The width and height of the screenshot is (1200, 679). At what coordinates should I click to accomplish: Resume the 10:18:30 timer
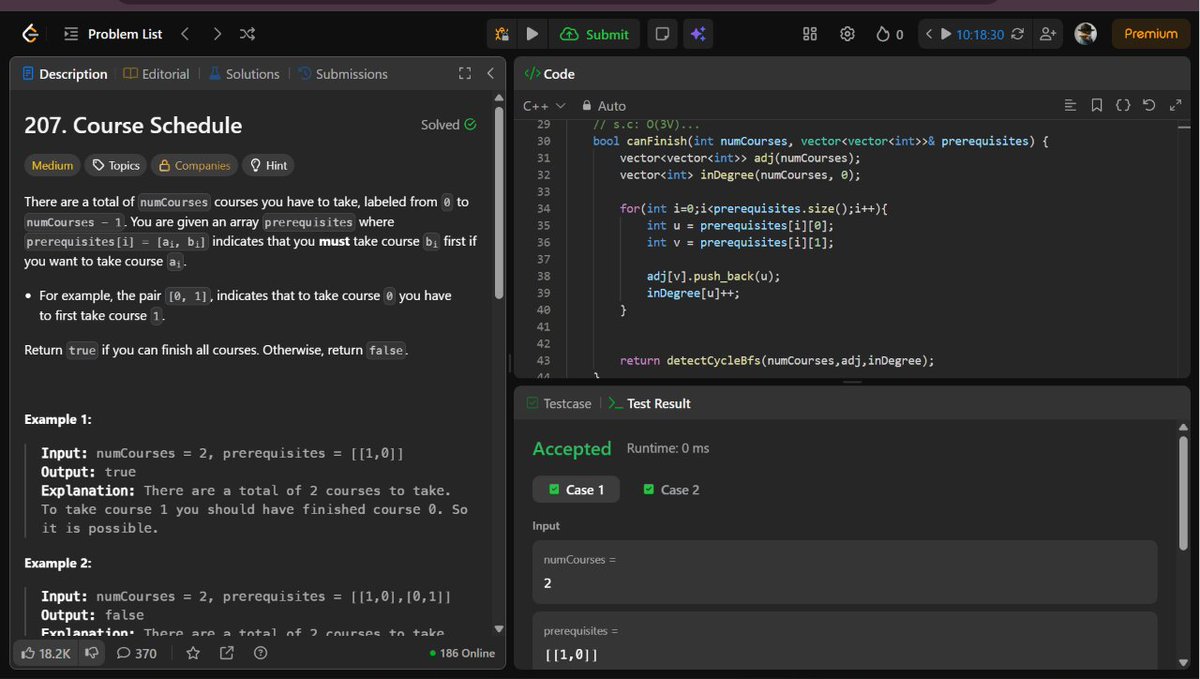pos(946,34)
